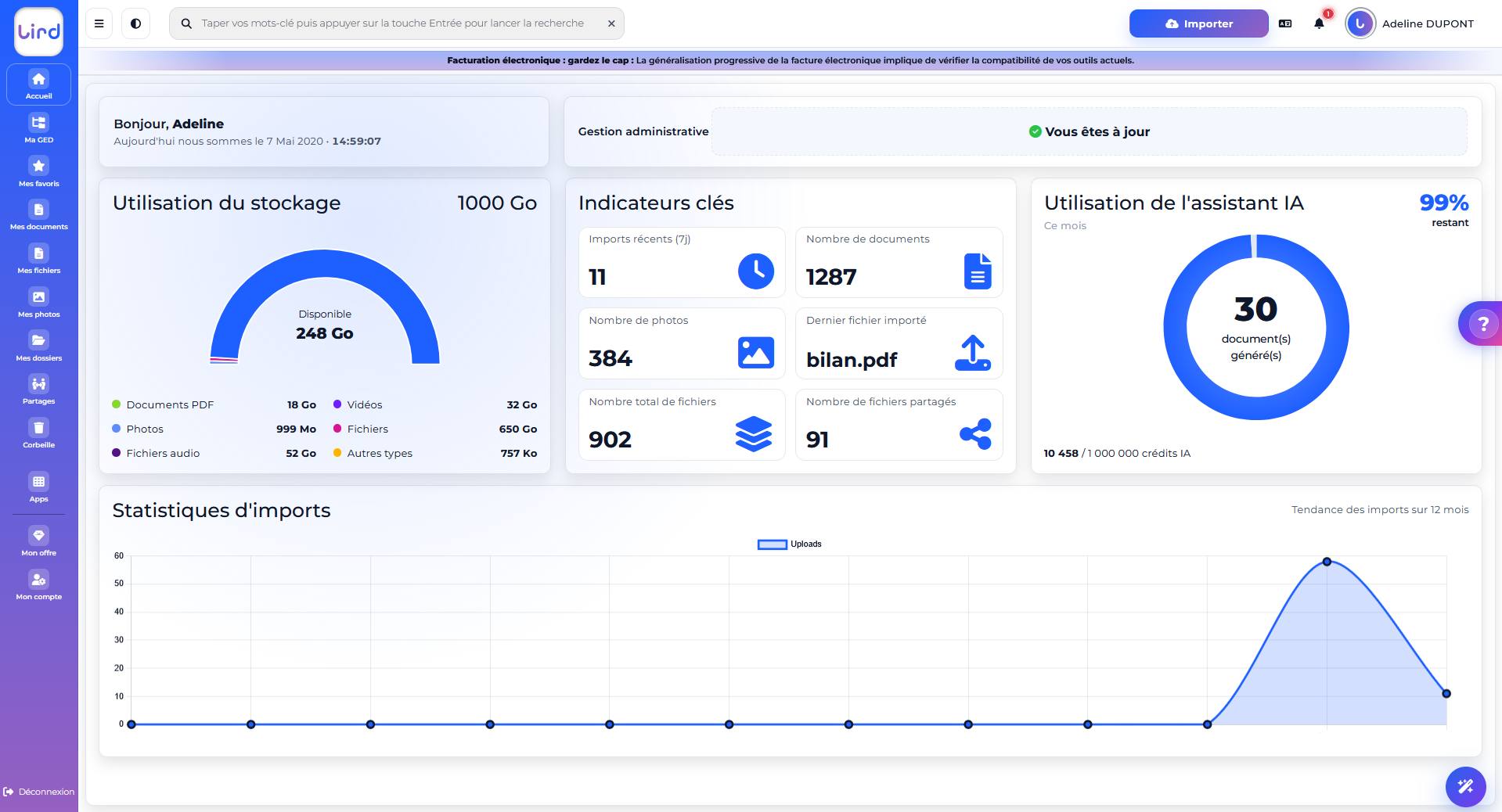This screenshot has width=1502, height=812.
Task: Open the Accueil home page
Action: (38, 84)
